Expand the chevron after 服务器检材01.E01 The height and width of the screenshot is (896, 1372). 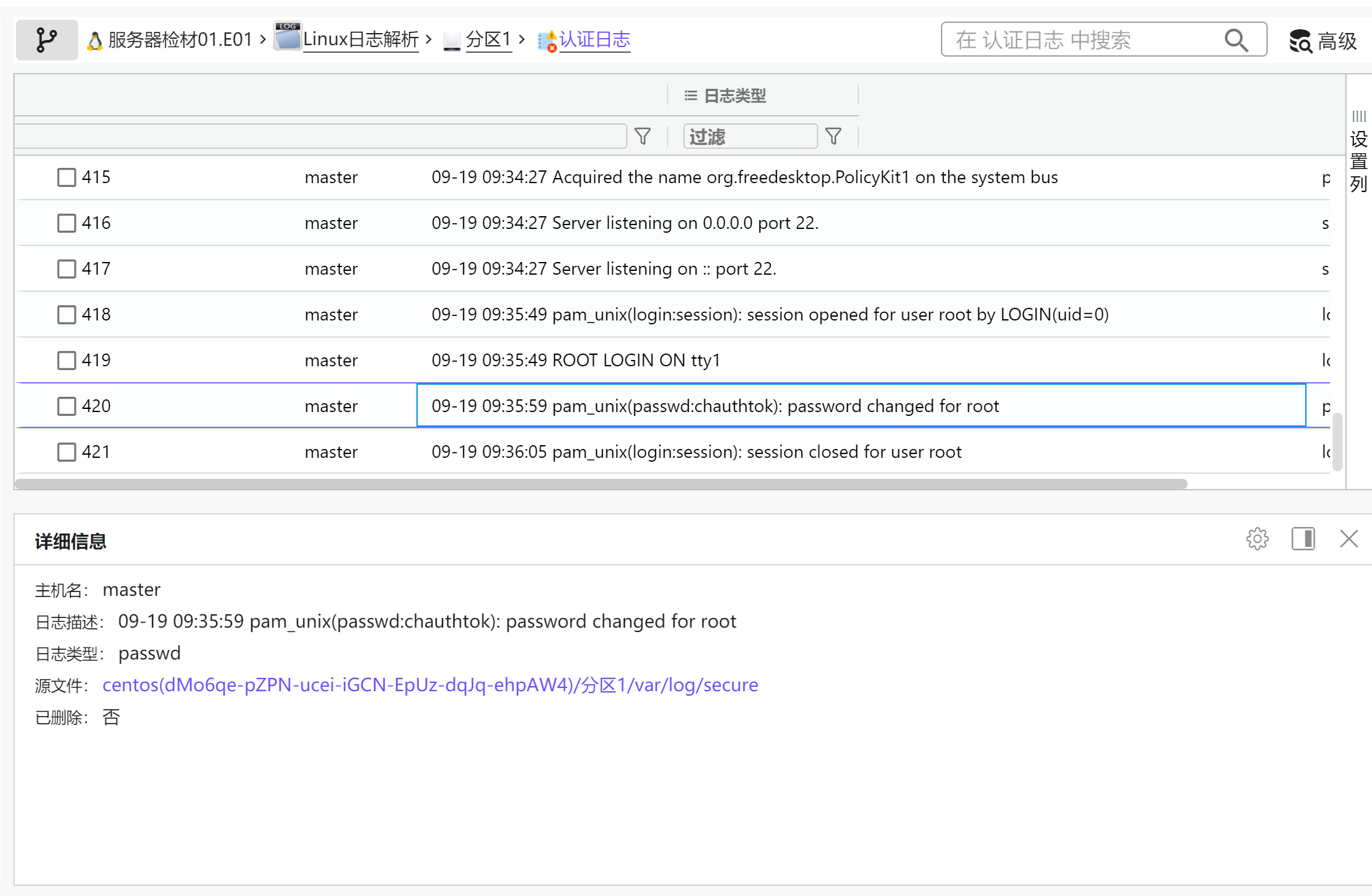tap(263, 39)
